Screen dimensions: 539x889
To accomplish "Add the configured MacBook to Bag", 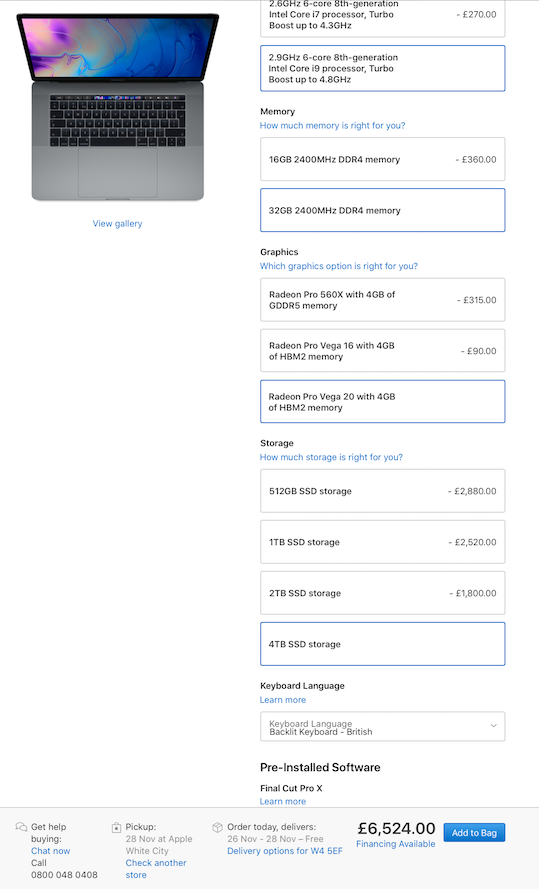I will [474, 833].
